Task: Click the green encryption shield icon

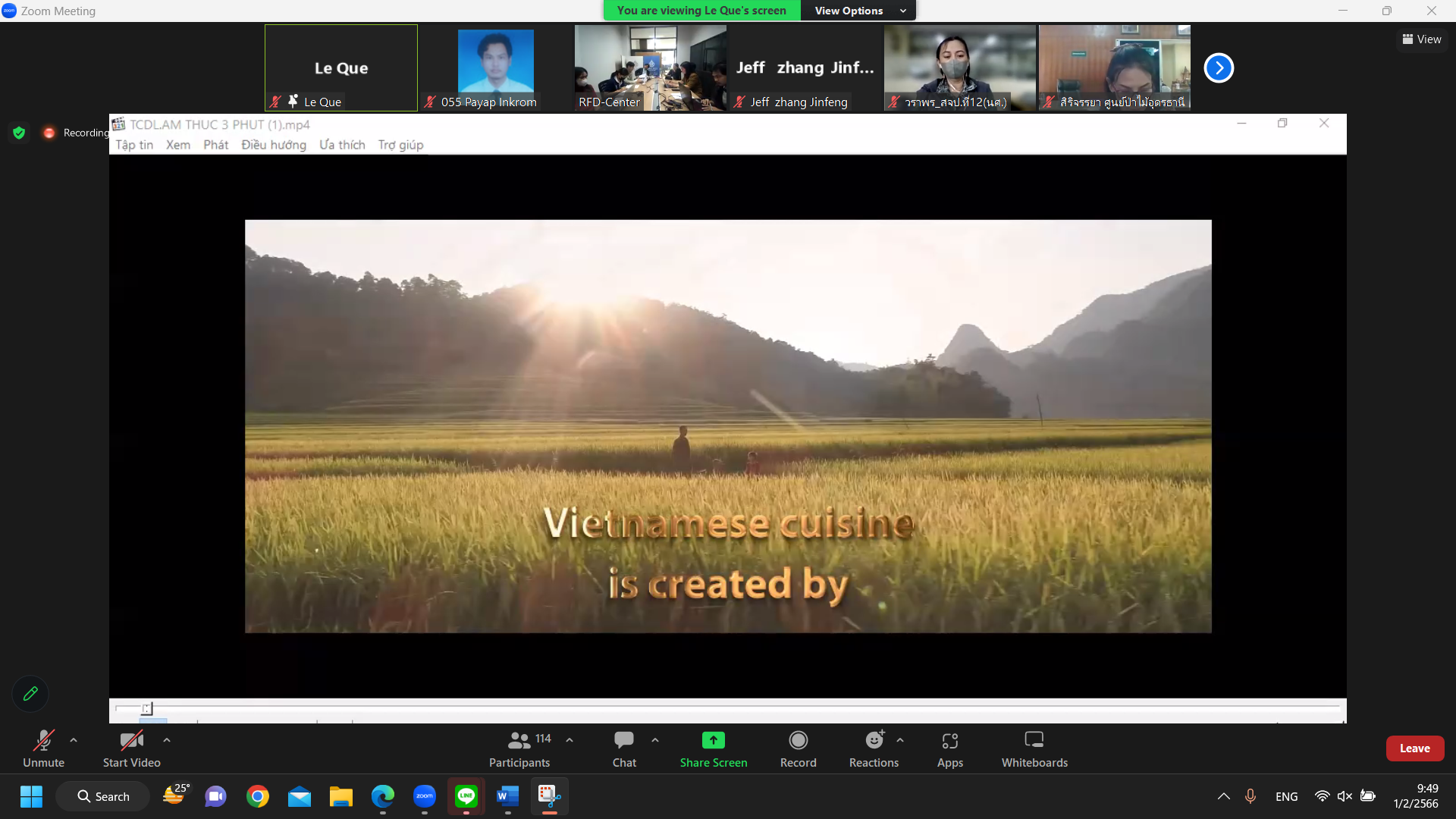Action: 19,133
